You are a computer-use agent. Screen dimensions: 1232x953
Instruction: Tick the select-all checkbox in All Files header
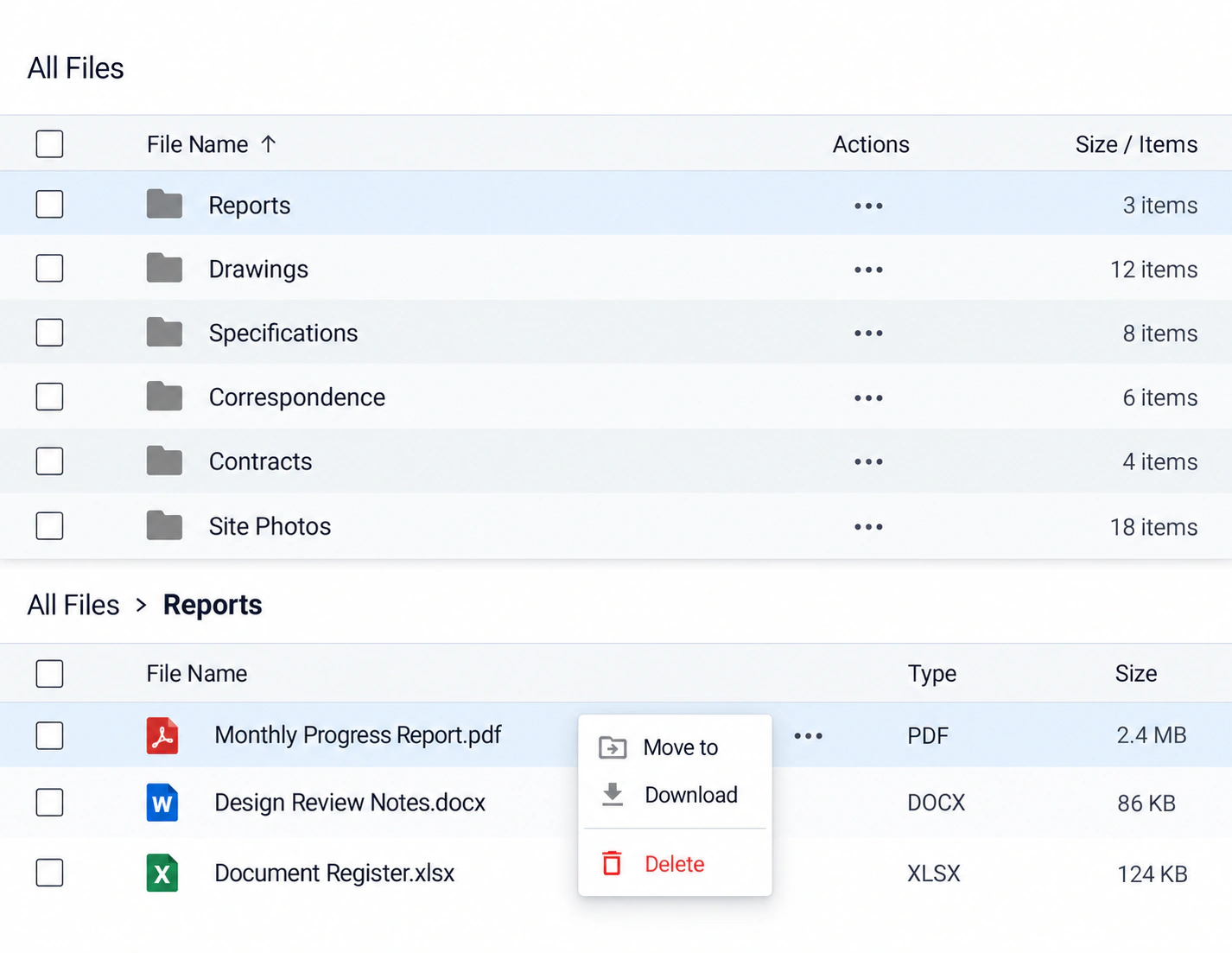(49, 144)
